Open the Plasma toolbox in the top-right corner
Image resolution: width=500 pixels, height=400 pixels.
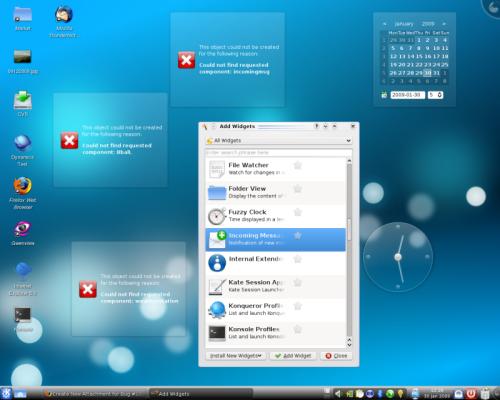point(493,7)
